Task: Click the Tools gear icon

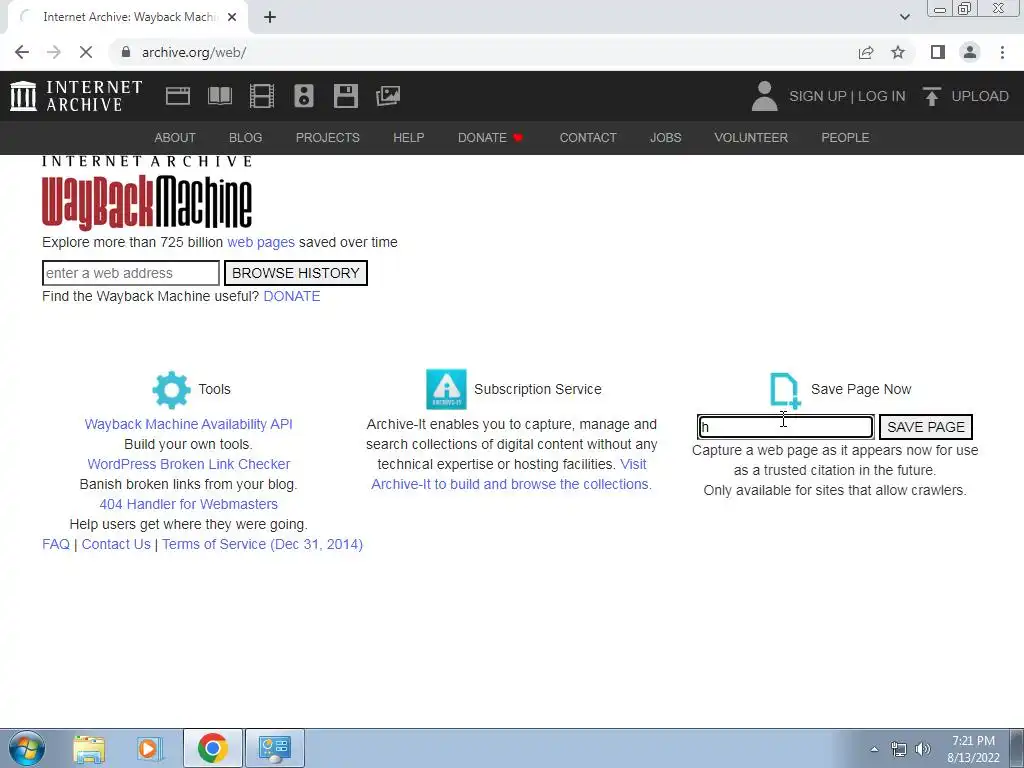Action: [171, 390]
